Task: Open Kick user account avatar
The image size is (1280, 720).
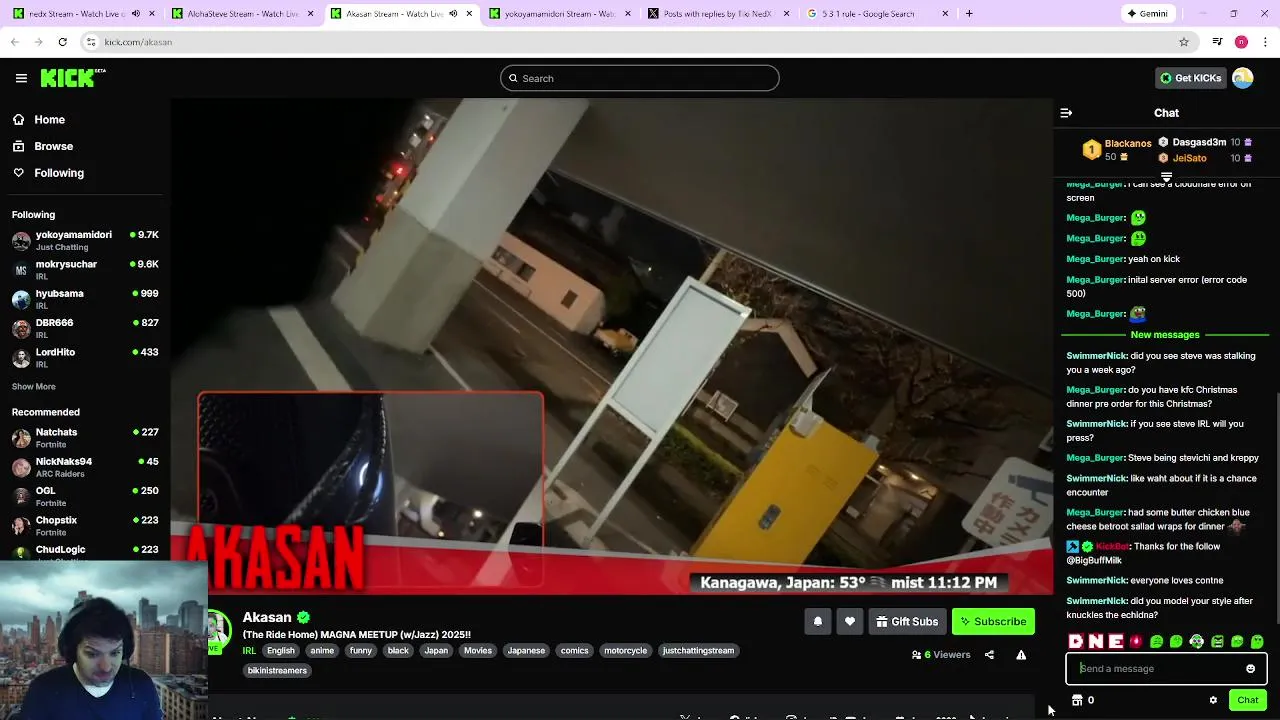Action: coord(1243,78)
